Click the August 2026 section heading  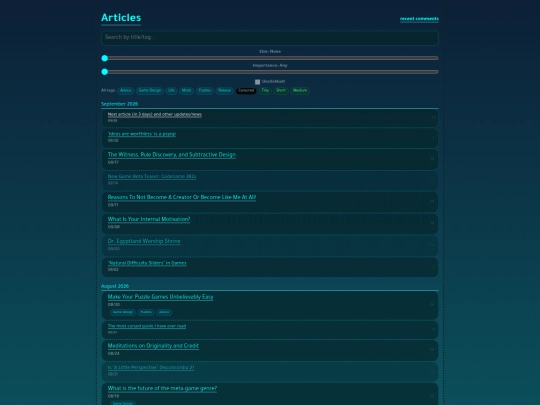pos(115,286)
